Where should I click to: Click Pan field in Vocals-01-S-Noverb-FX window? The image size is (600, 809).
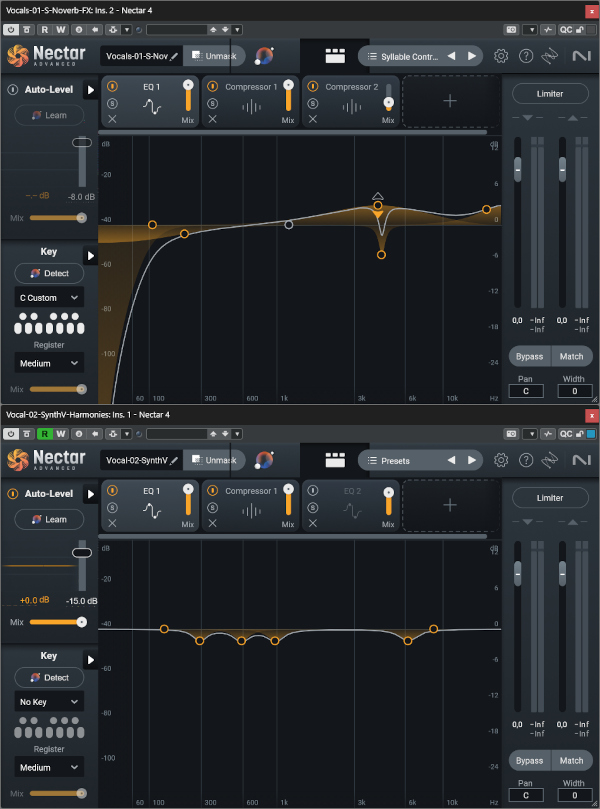pos(526,391)
